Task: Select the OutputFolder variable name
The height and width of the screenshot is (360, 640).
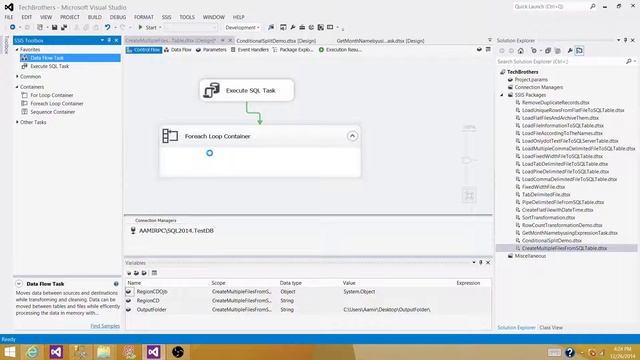Action: 151,310
